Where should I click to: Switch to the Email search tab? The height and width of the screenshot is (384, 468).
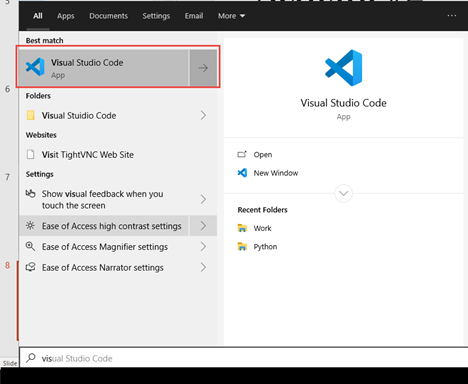point(194,16)
